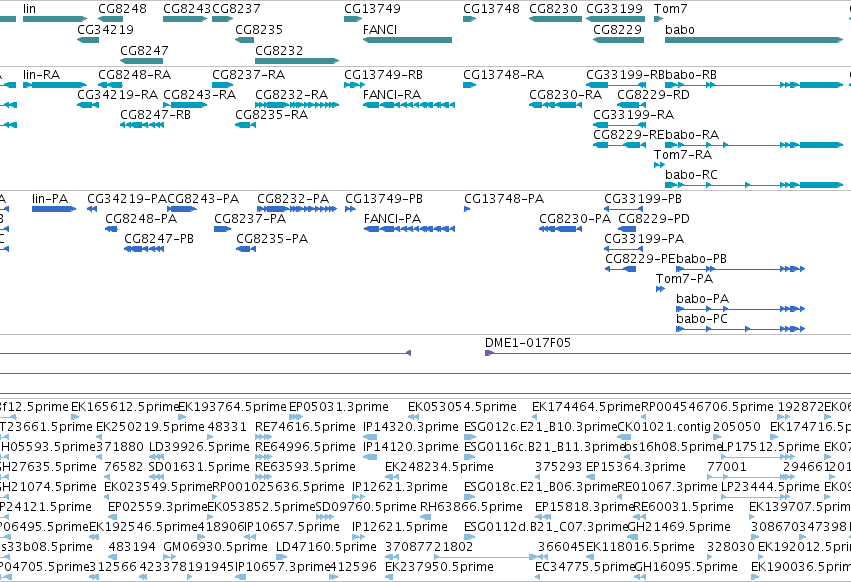
Task: Click EST EP05031.3prime
Action: click(339, 407)
